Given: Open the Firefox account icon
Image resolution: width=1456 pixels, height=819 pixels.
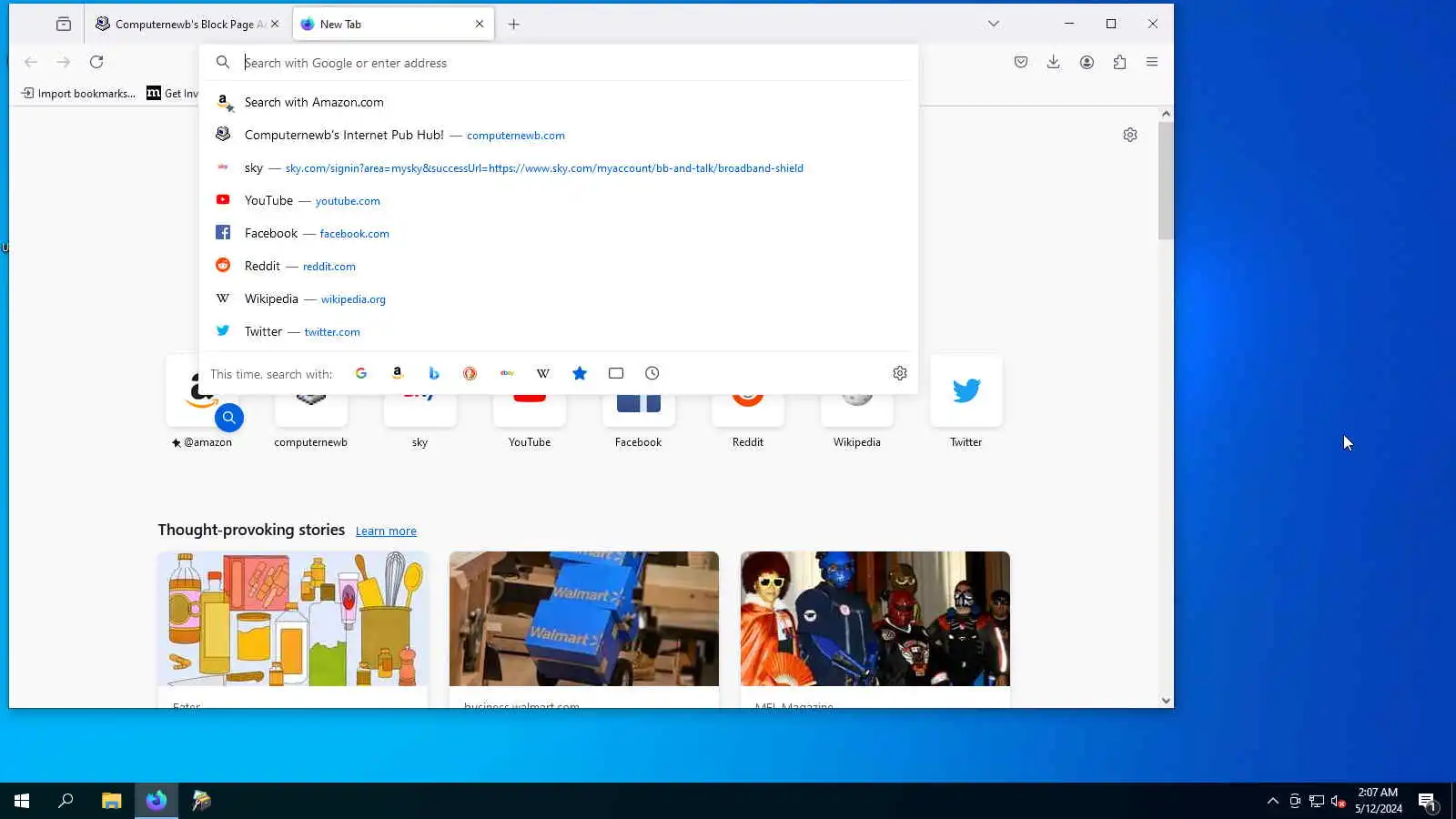Looking at the screenshot, I should point(1087,62).
